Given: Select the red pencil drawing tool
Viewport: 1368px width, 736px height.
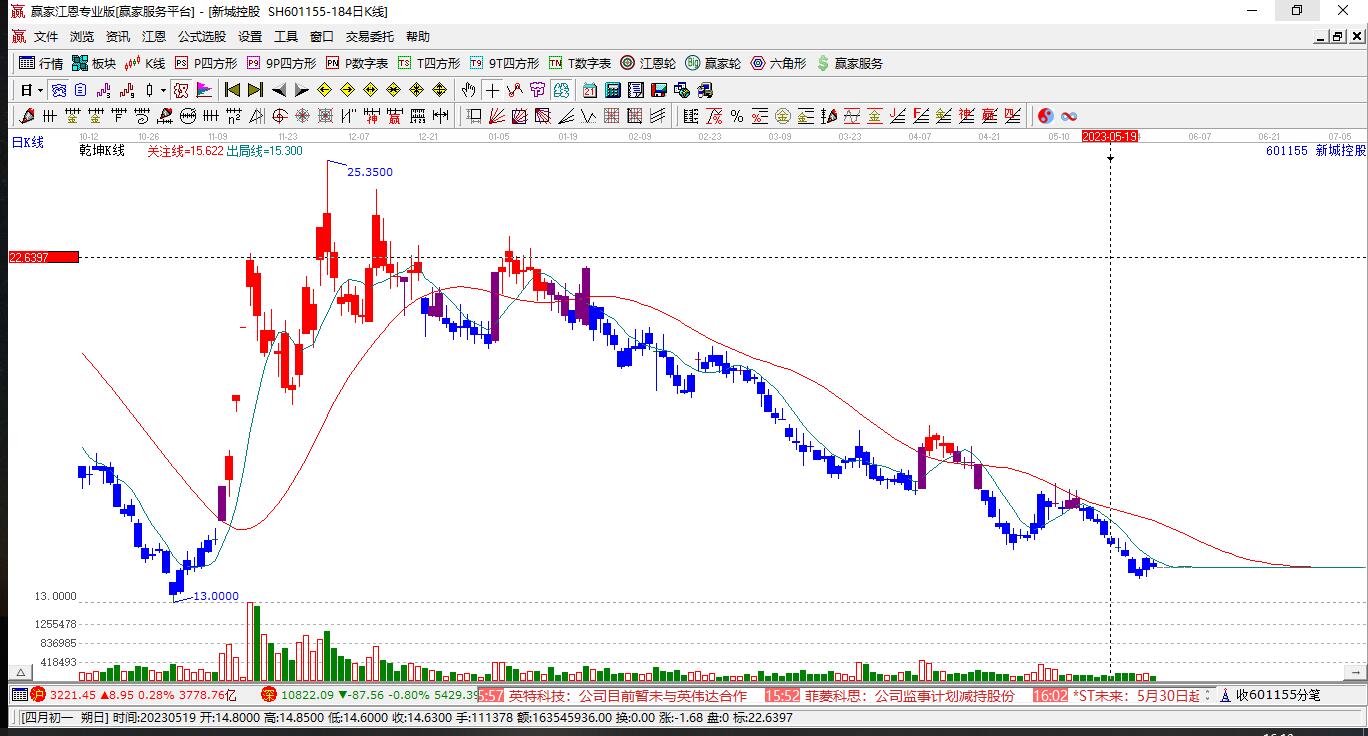Looking at the screenshot, I should point(26,116).
